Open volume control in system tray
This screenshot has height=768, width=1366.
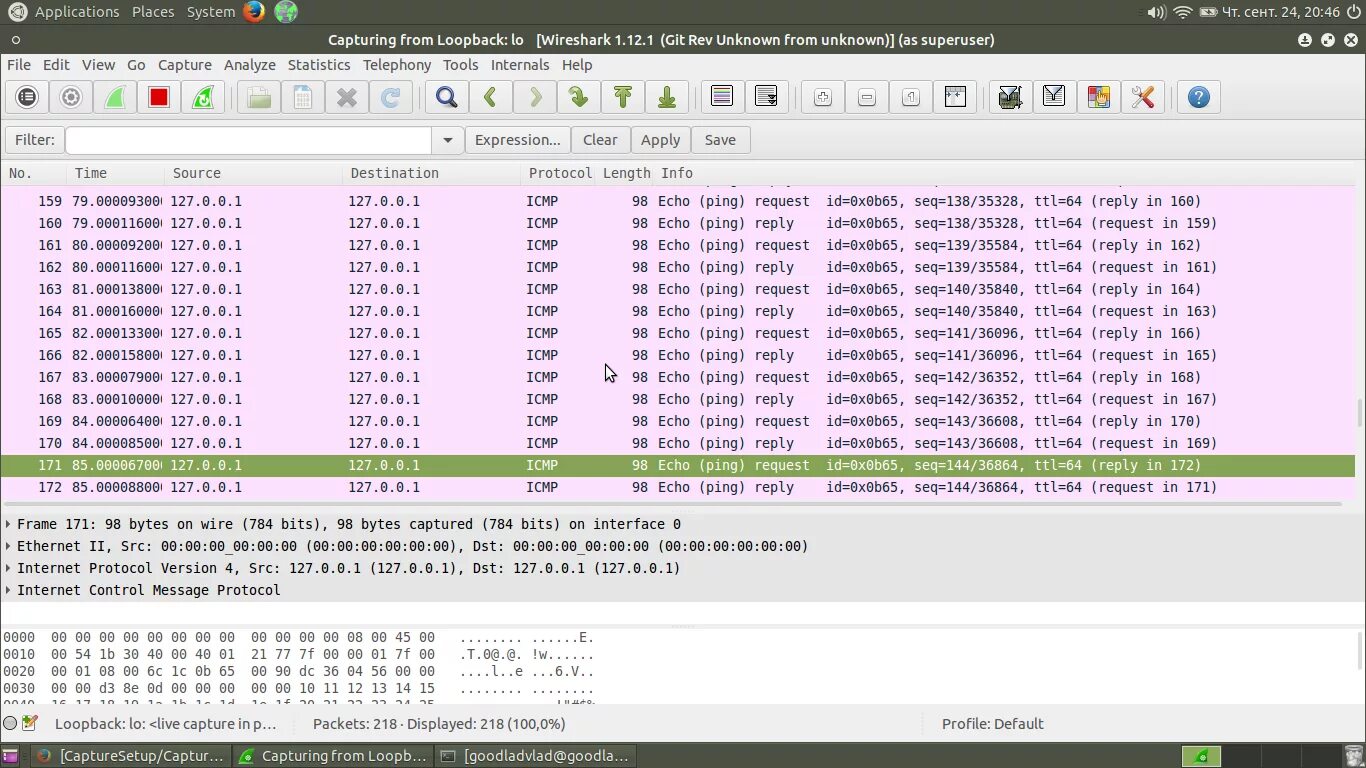tap(1156, 12)
